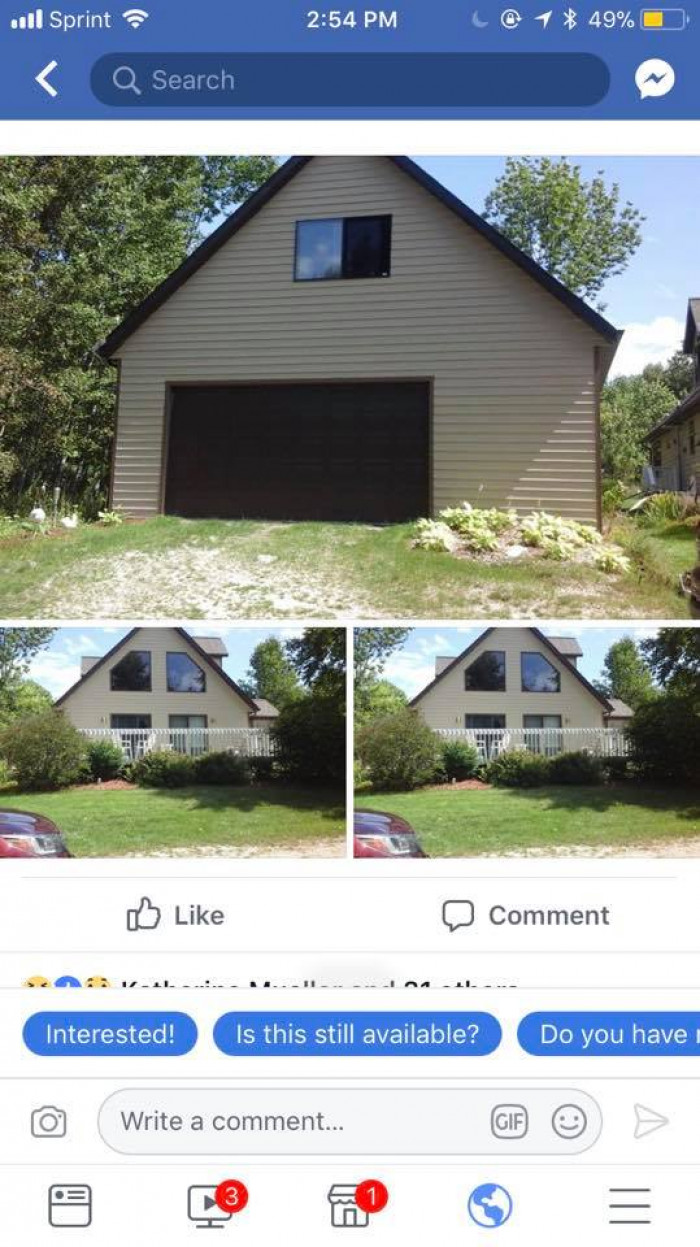Screen dimensions: 700x1247
Task: Open the hamburger menu tab
Action: pos(630,1206)
